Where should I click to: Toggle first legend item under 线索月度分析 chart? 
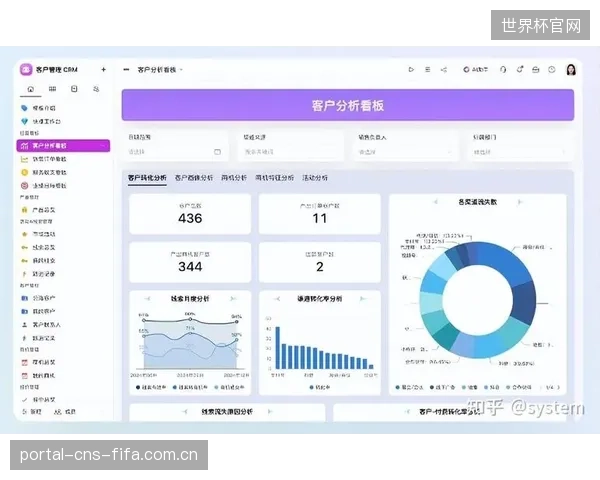pyautogui.click(x=151, y=387)
